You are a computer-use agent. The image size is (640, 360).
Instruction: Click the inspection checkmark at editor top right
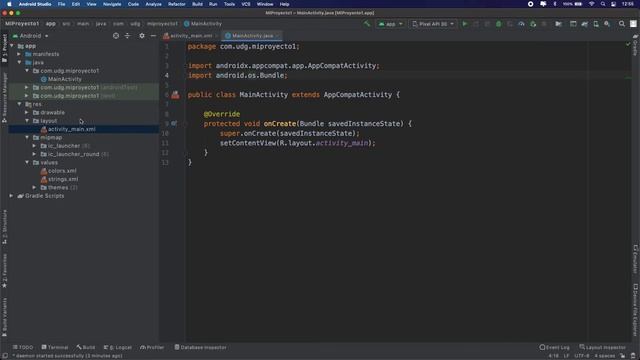(x=628, y=44)
